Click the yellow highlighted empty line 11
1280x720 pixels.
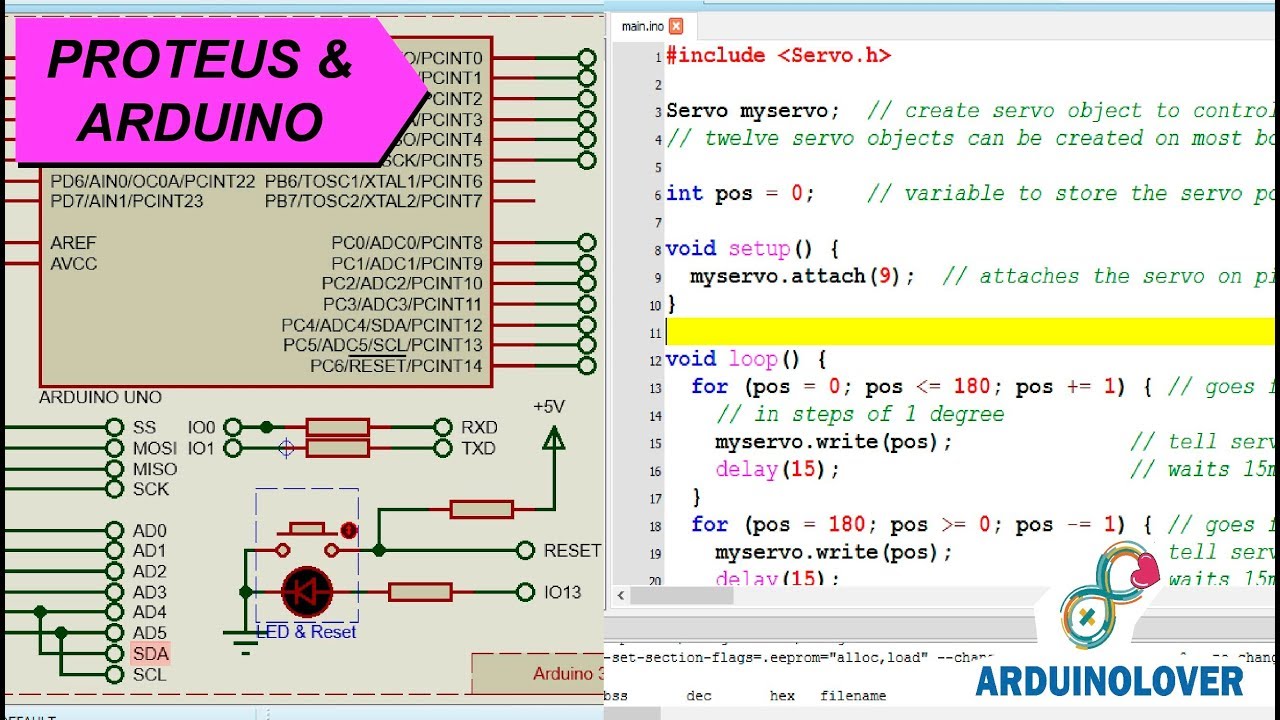[x=970, y=332]
